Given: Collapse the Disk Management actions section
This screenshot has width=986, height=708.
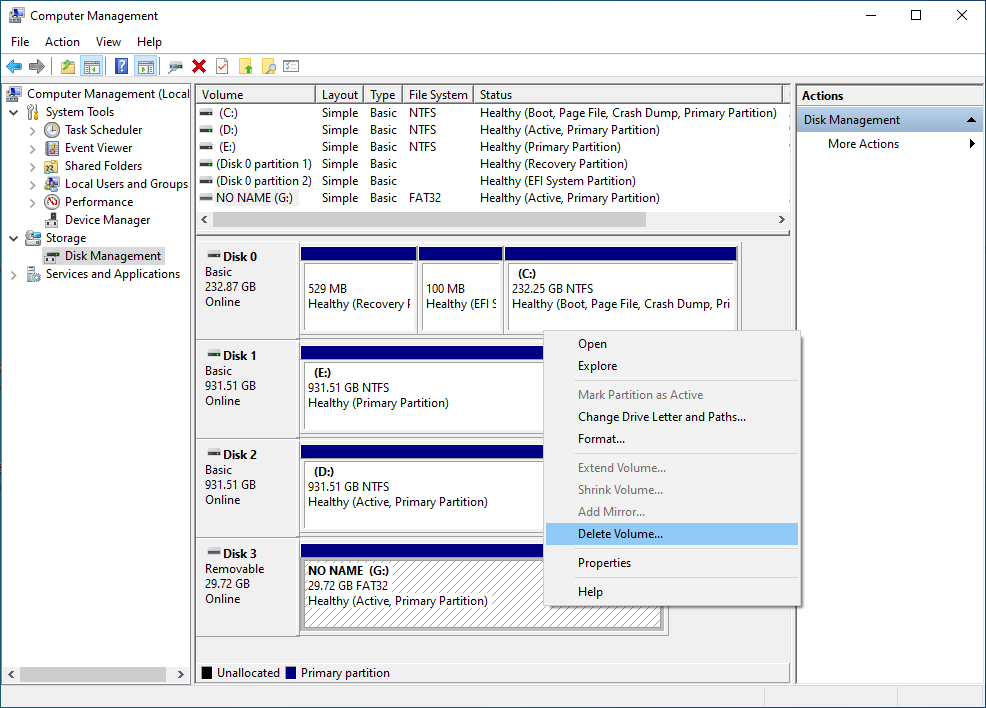Looking at the screenshot, I should 971,119.
